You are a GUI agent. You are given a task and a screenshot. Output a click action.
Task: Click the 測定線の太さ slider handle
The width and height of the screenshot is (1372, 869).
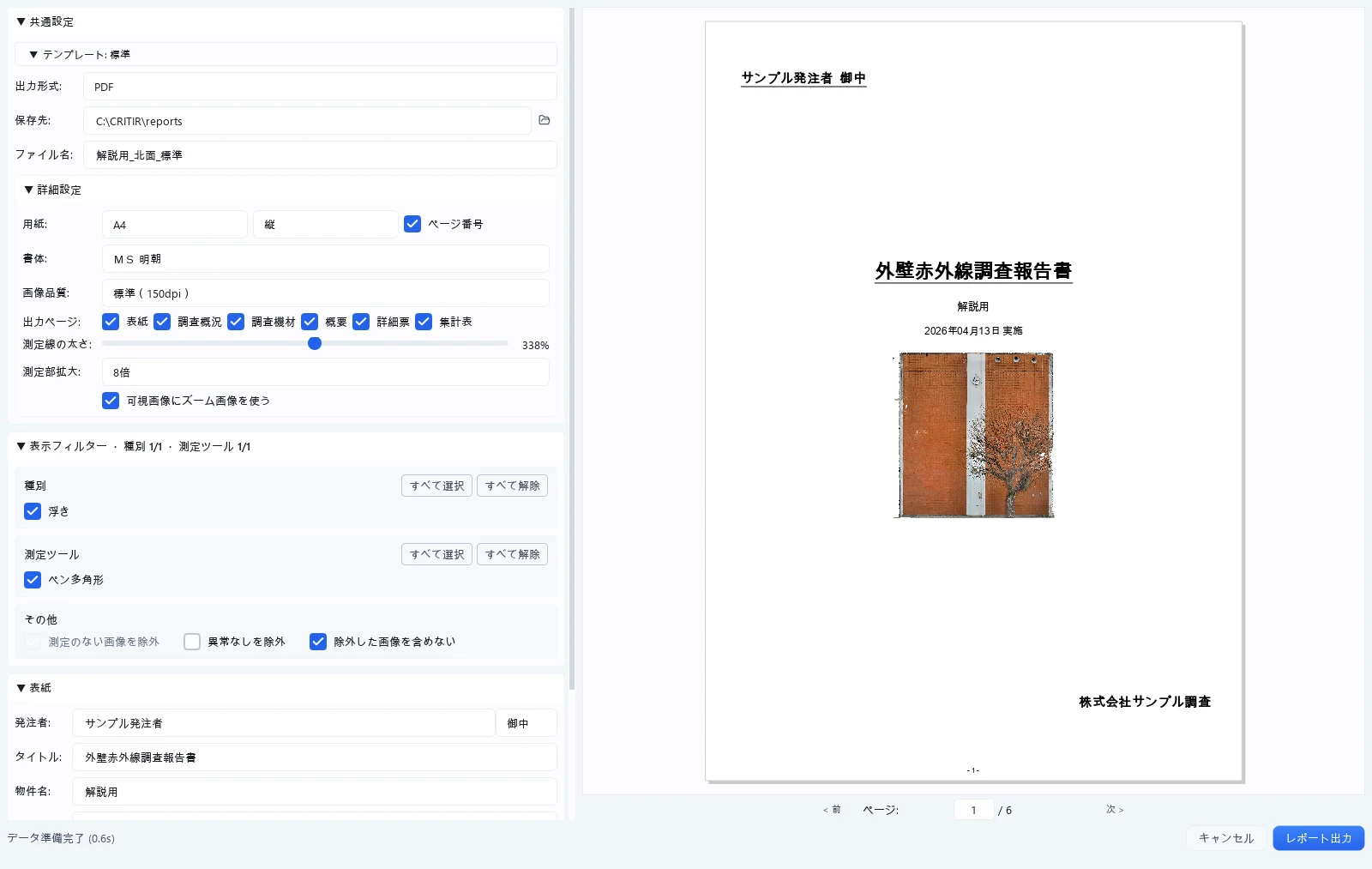[x=315, y=343]
